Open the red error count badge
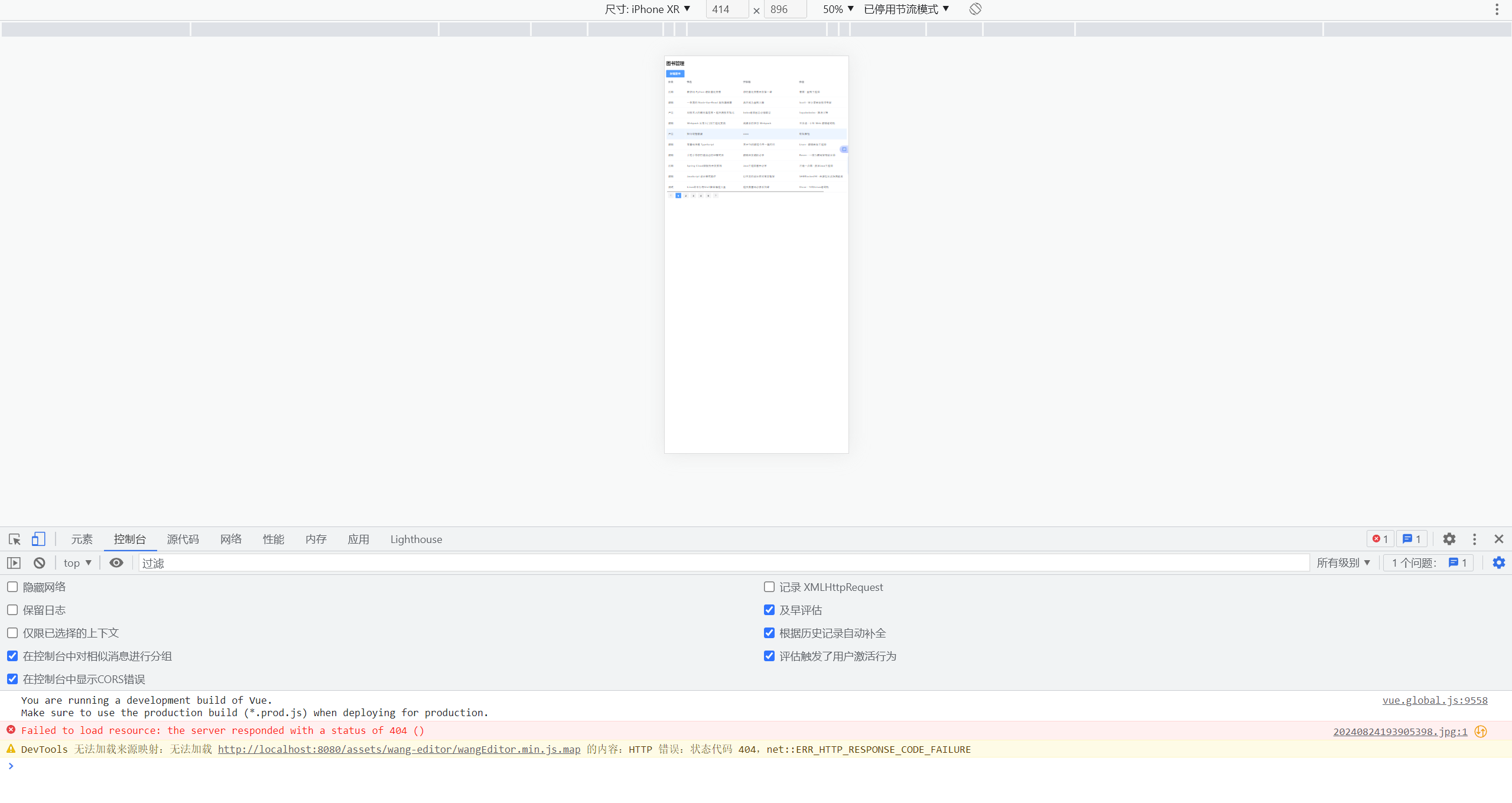1512x803 pixels. click(1380, 539)
